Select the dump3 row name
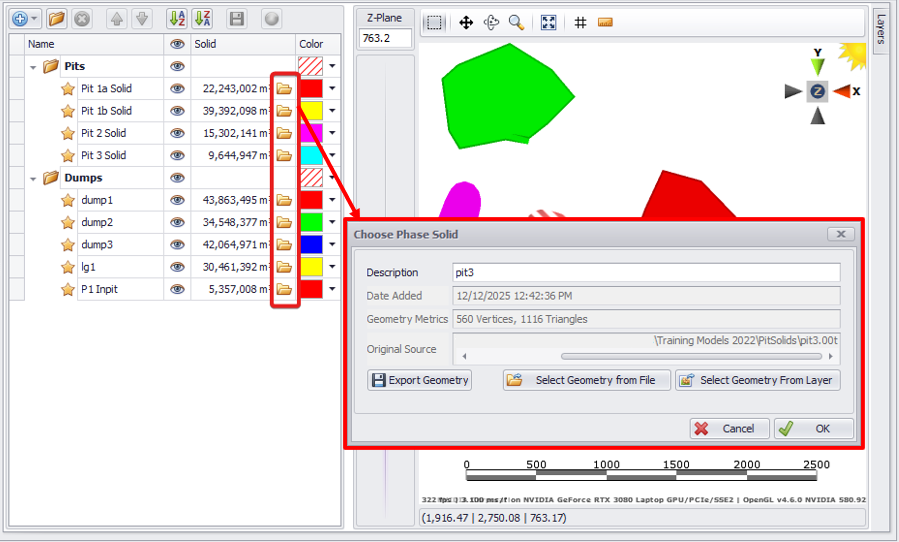 click(x=97, y=245)
